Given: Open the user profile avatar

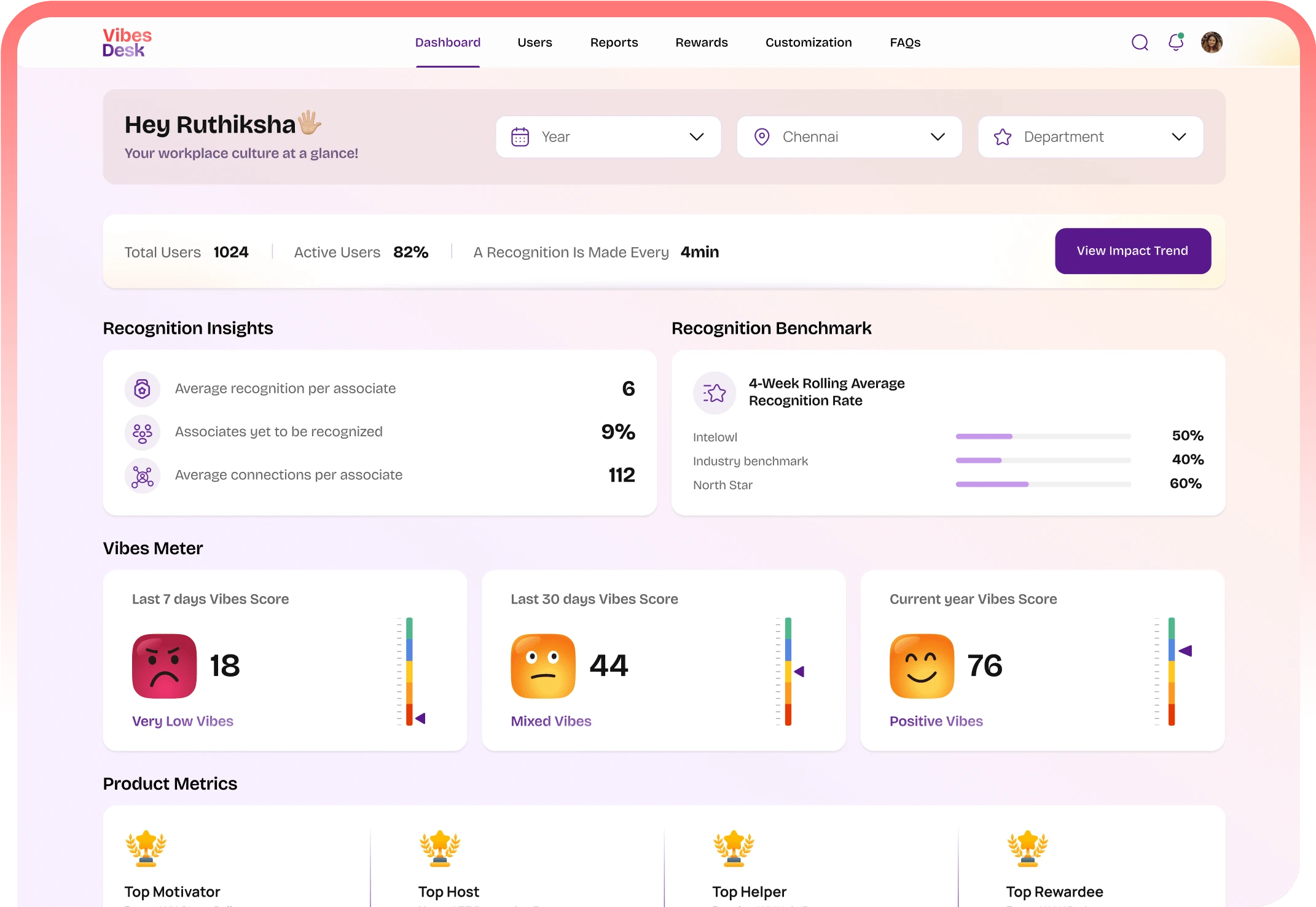Looking at the screenshot, I should [1212, 42].
